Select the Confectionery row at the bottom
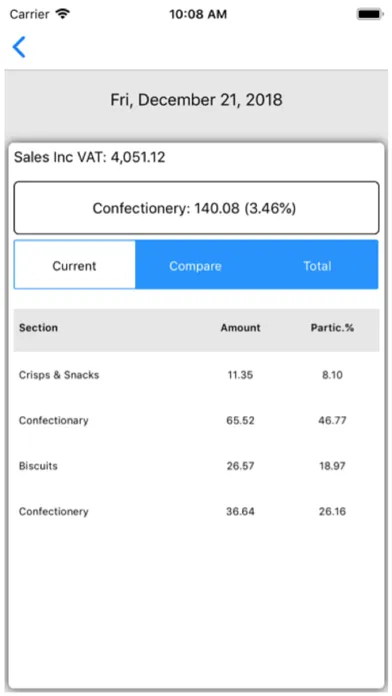 [x=196, y=511]
